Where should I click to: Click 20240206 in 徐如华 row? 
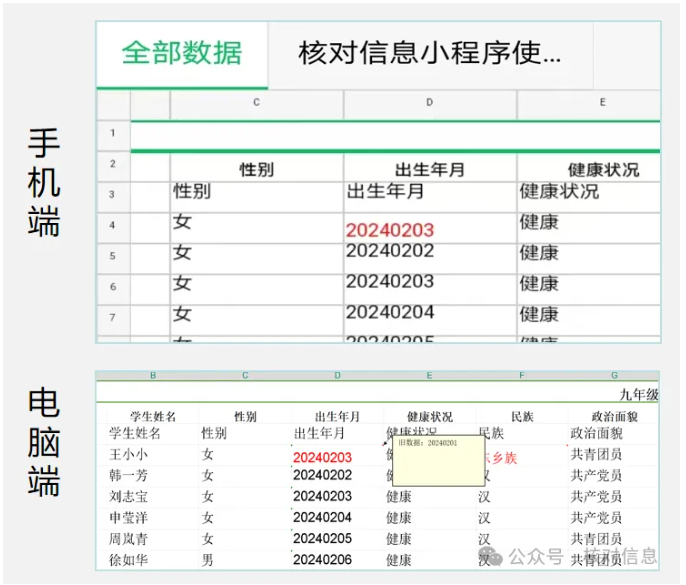337,560
